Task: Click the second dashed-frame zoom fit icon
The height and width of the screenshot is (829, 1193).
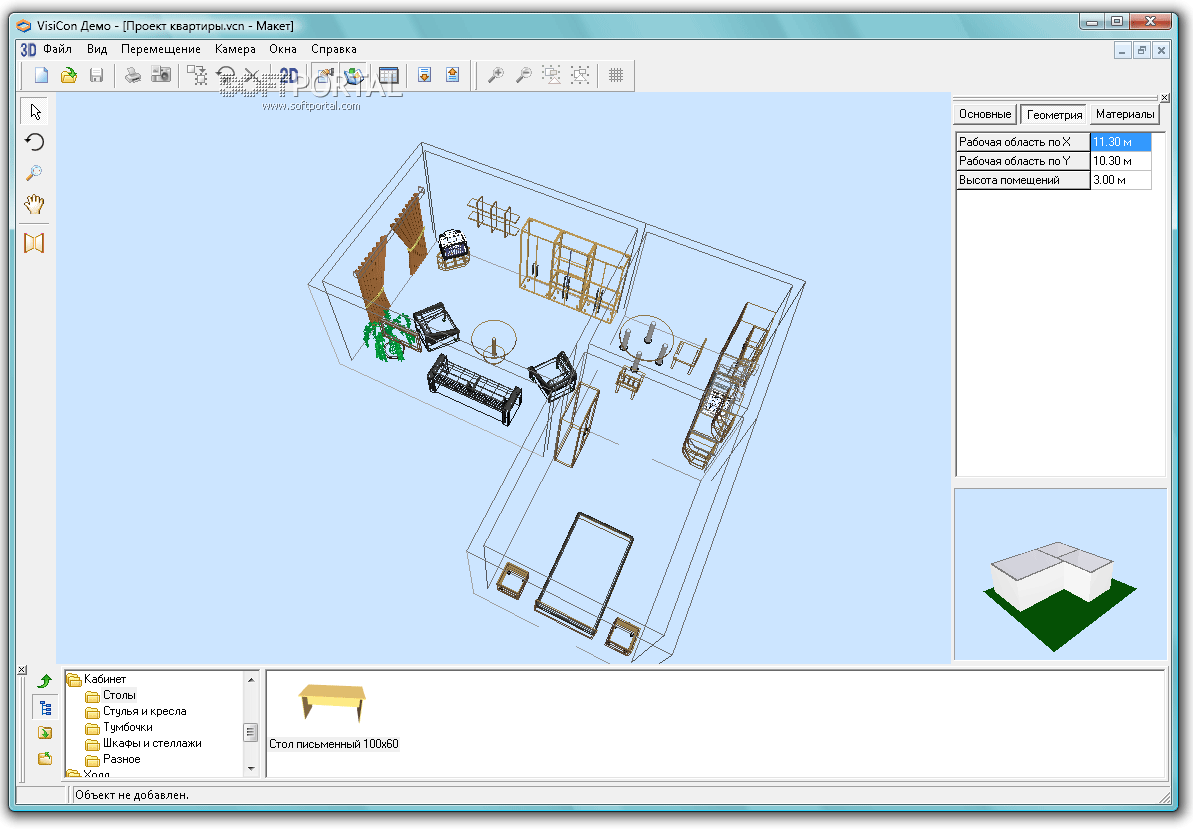Action: pyautogui.click(x=580, y=75)
